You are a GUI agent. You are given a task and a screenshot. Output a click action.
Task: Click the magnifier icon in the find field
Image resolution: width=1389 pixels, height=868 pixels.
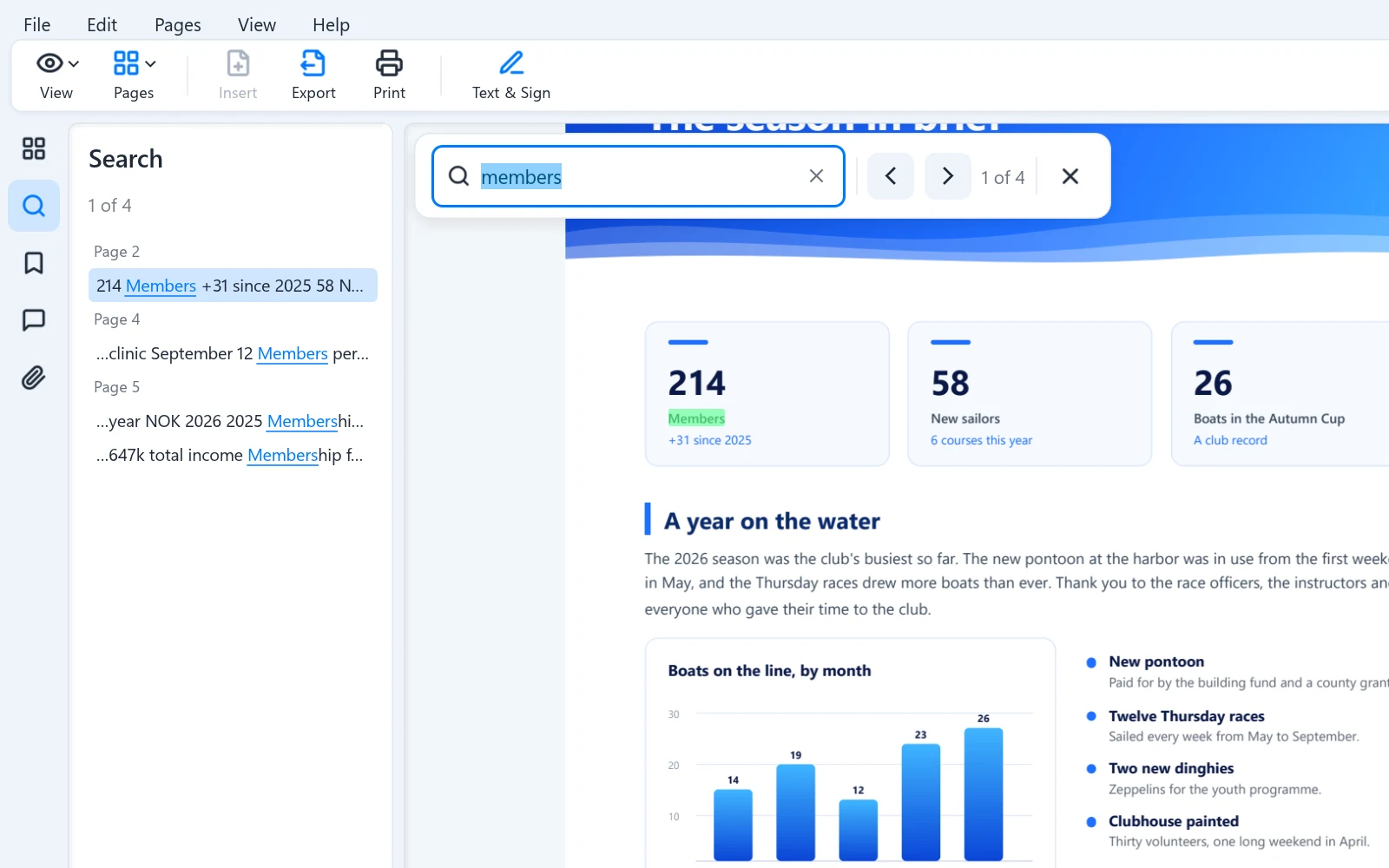(x=458, y=176)
